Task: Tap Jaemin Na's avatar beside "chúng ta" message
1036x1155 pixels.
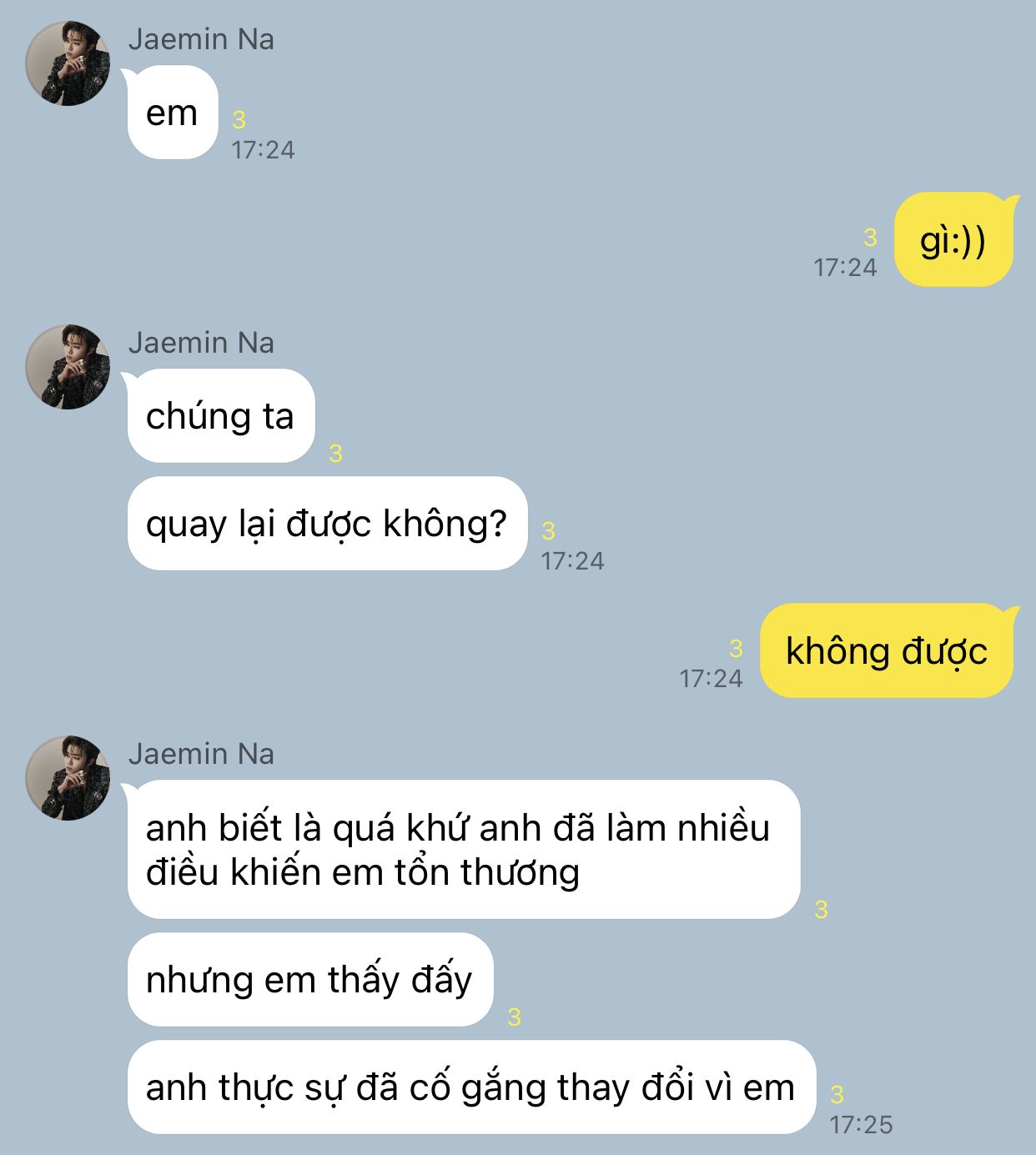Action: pyautogui.click(x=68, y=367)
